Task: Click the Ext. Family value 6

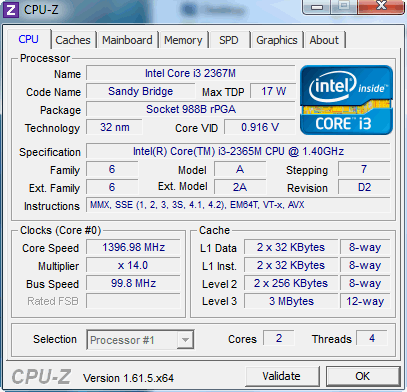Action: pyautogui.click(x=112, y=187)
